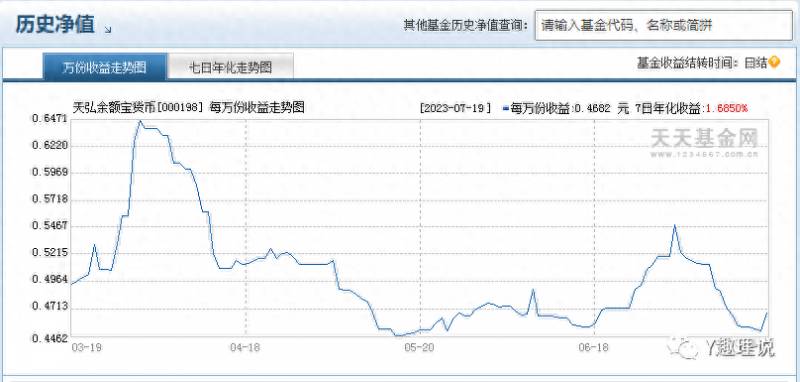
Task: Click the y-axis label 0.5718
Action: 49,199
